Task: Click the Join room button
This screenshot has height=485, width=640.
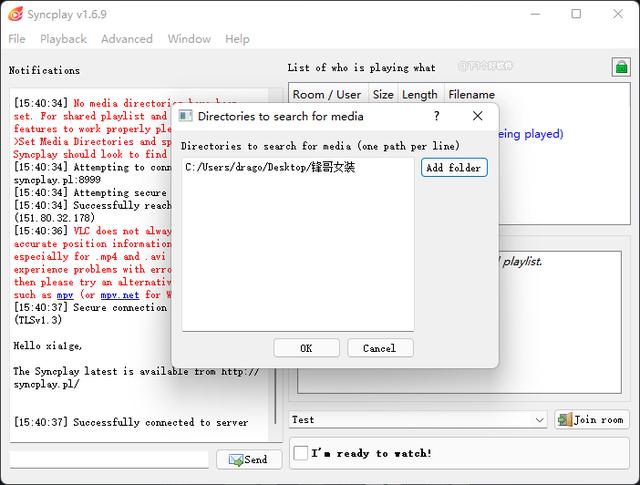Action: coord(591,420)
